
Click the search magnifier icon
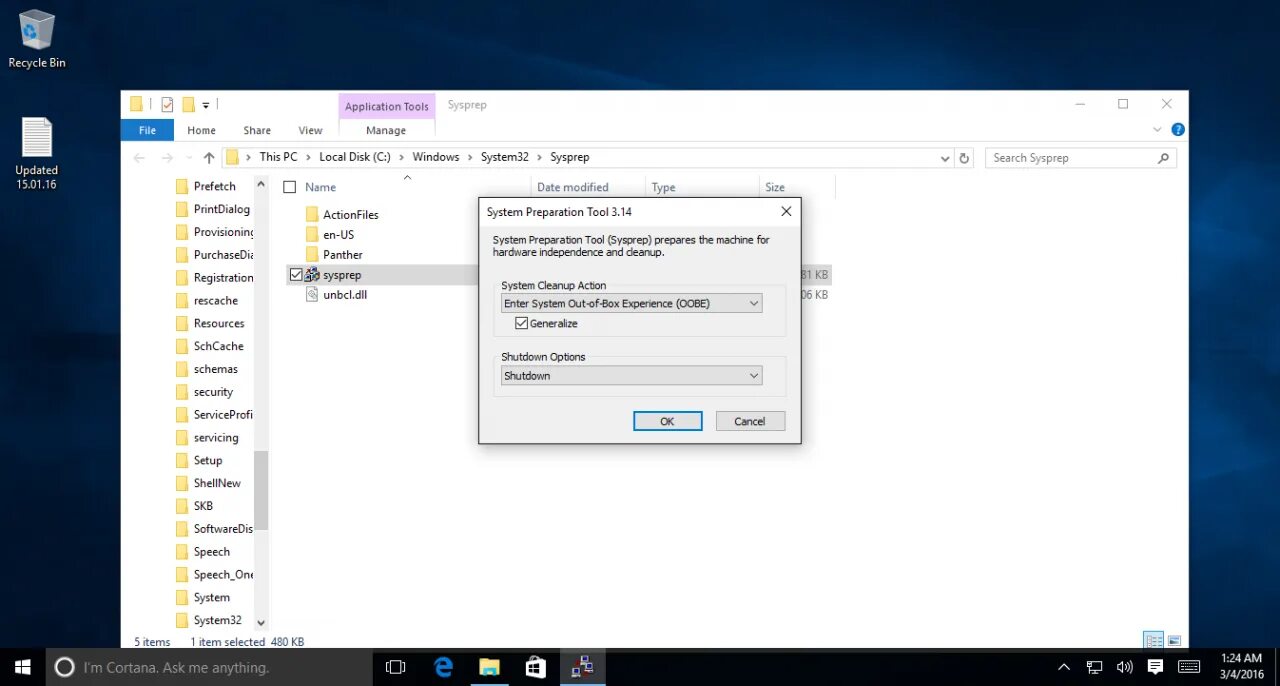point(1163,158)
